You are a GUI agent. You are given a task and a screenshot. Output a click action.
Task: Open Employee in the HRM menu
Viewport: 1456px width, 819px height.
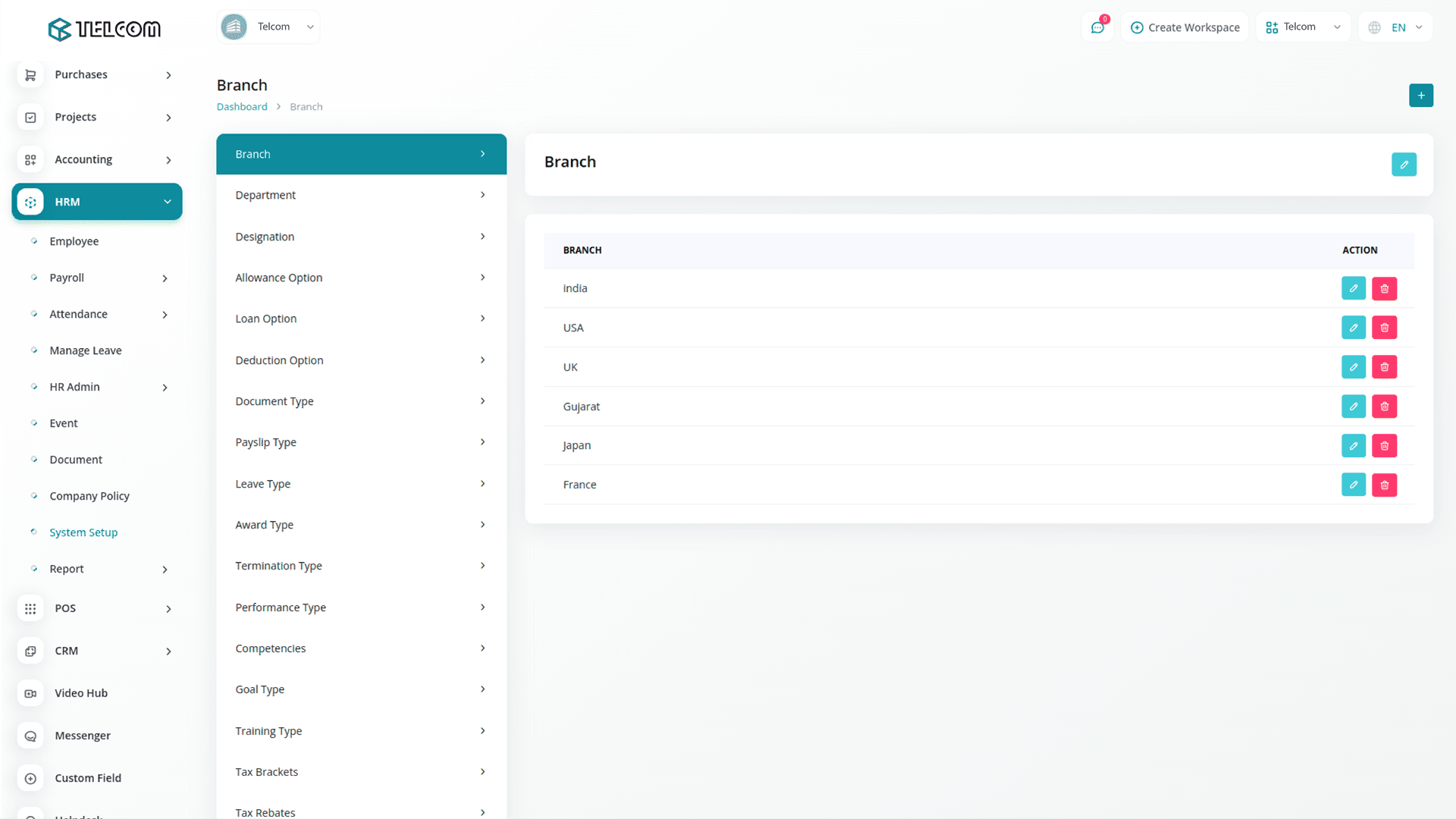[74, 241]
